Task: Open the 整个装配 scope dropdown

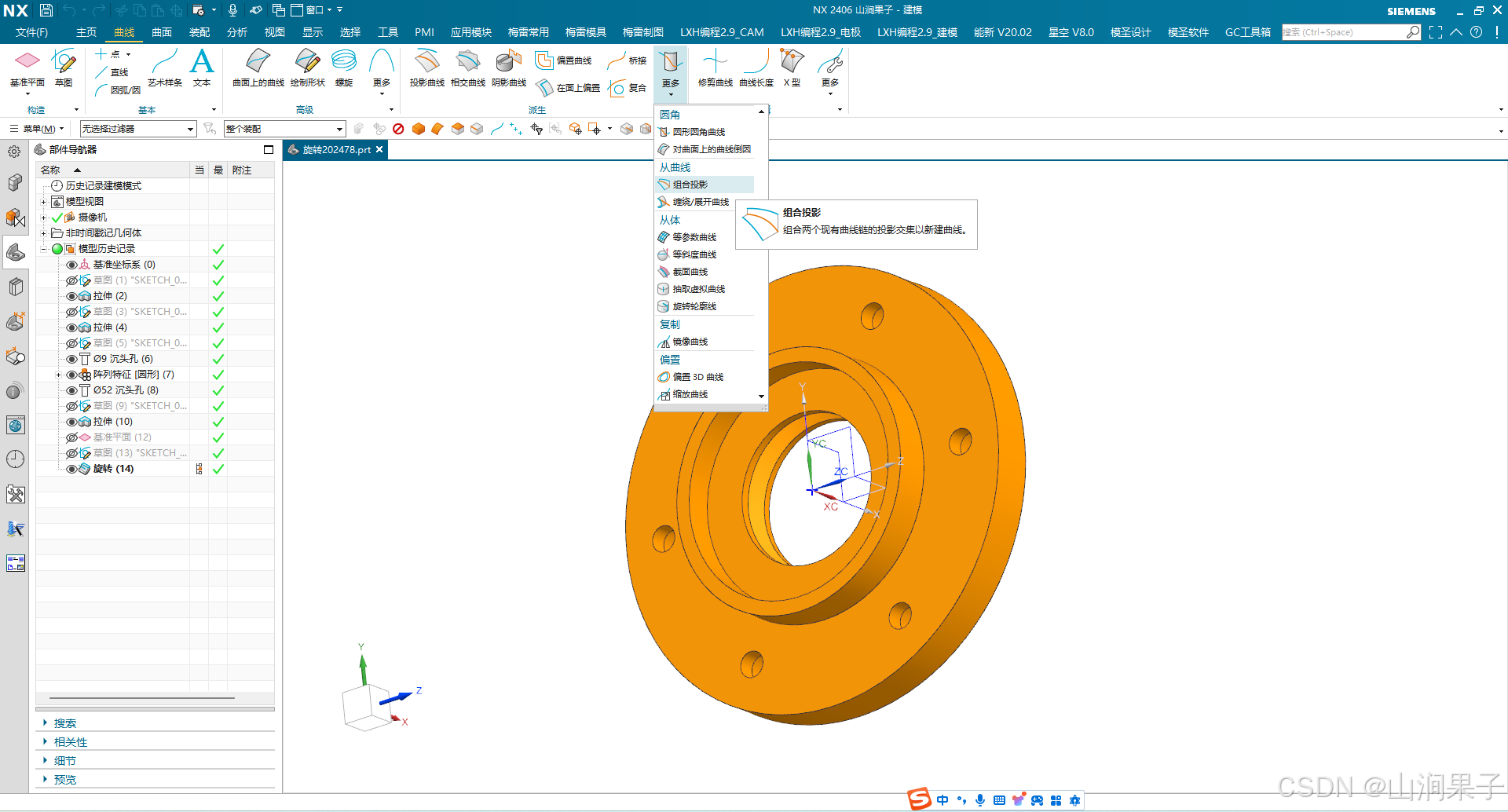Action: (x=284, y=129)
